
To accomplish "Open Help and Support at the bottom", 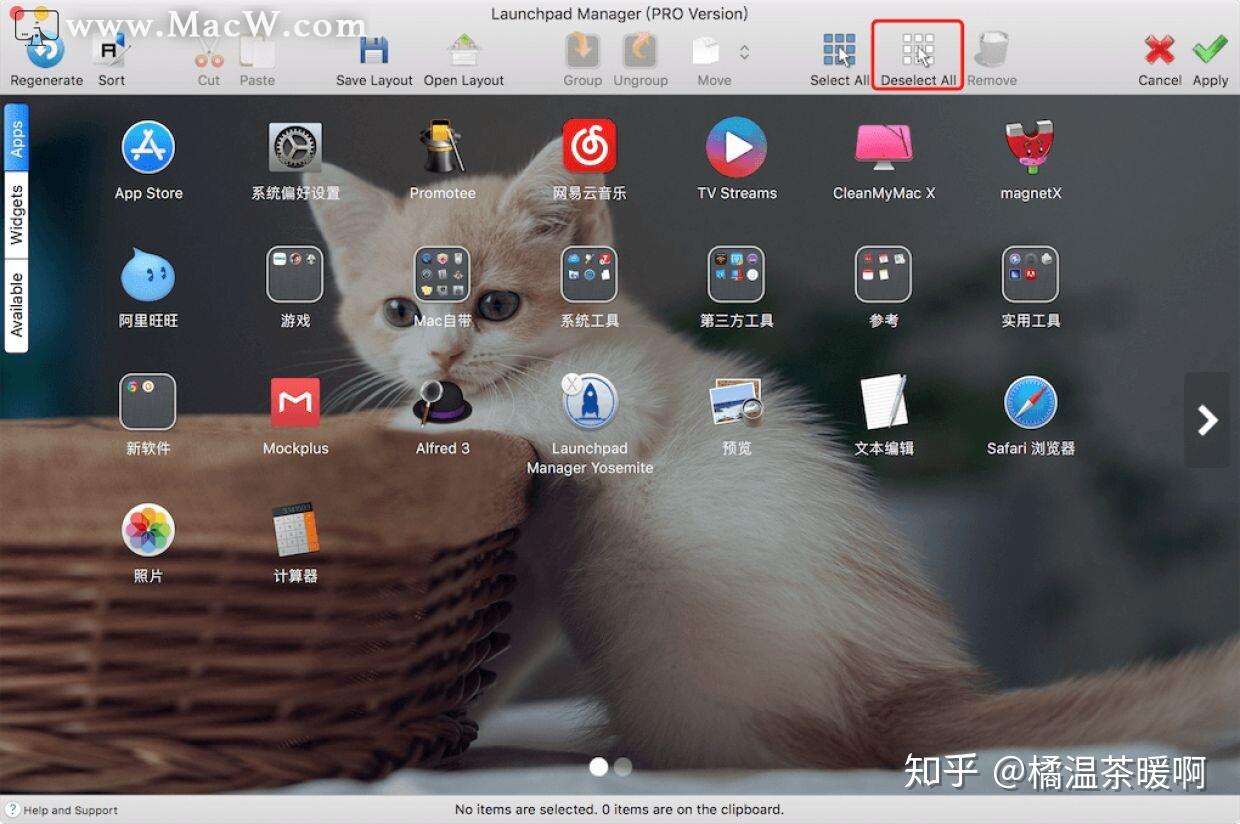I will tap(60, 810).
